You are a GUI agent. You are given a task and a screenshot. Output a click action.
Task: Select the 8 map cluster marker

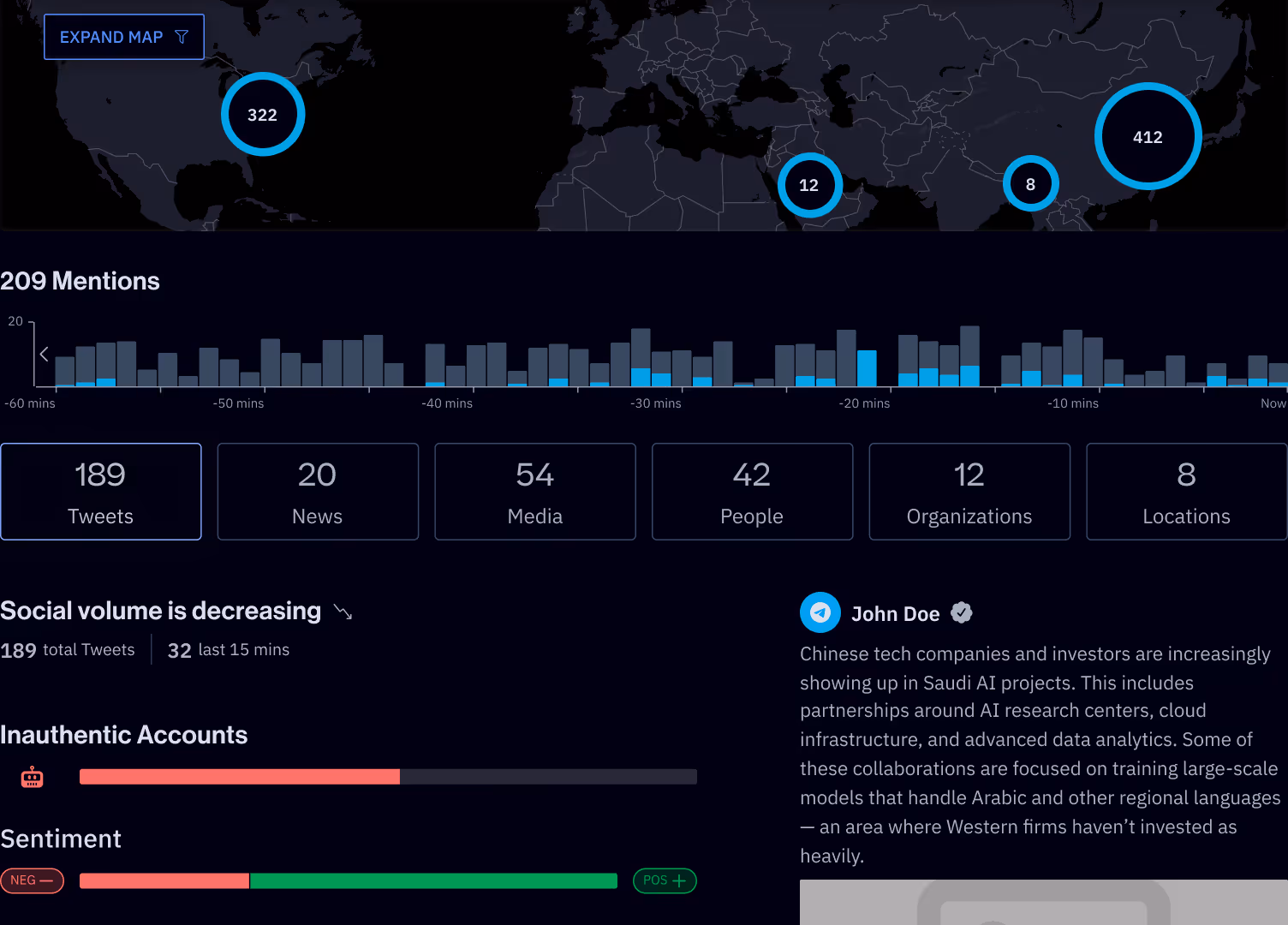click(1031, 183)
